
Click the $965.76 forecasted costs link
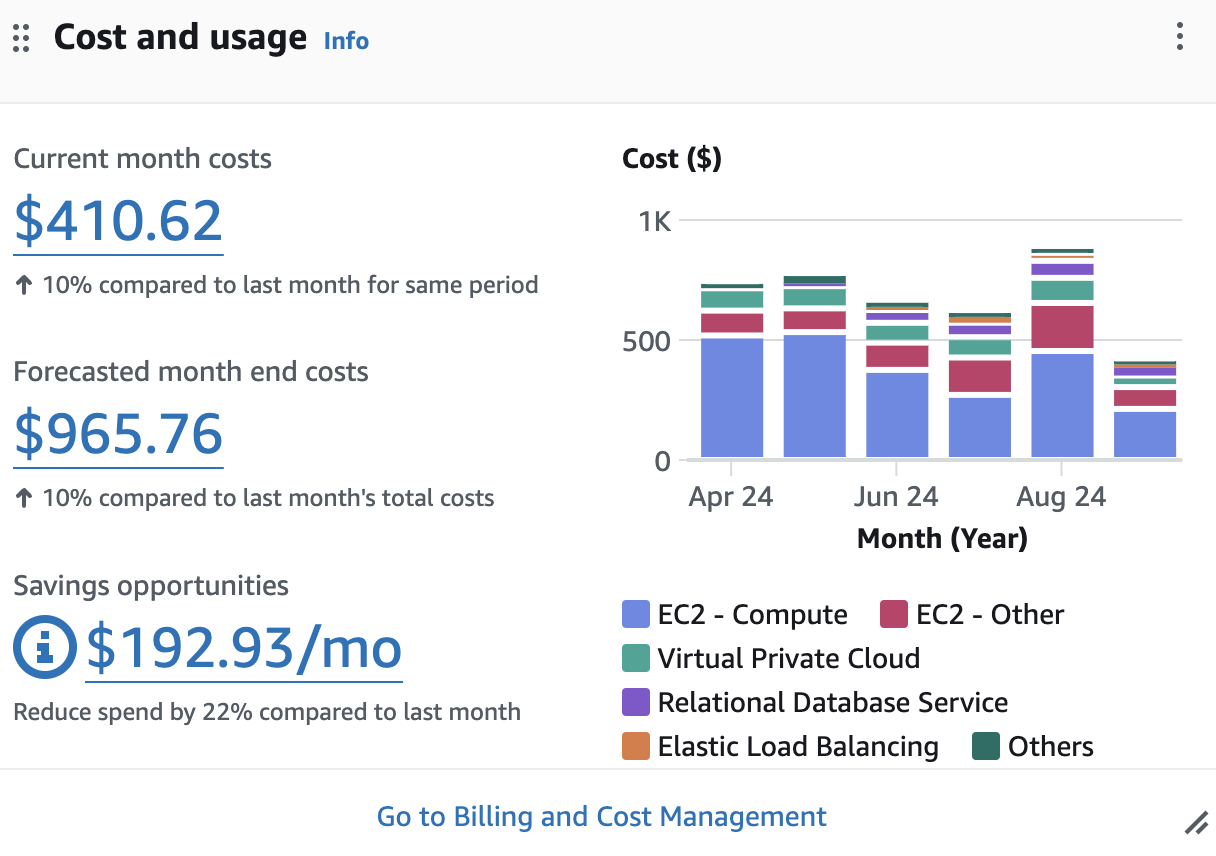click(117, 434)
